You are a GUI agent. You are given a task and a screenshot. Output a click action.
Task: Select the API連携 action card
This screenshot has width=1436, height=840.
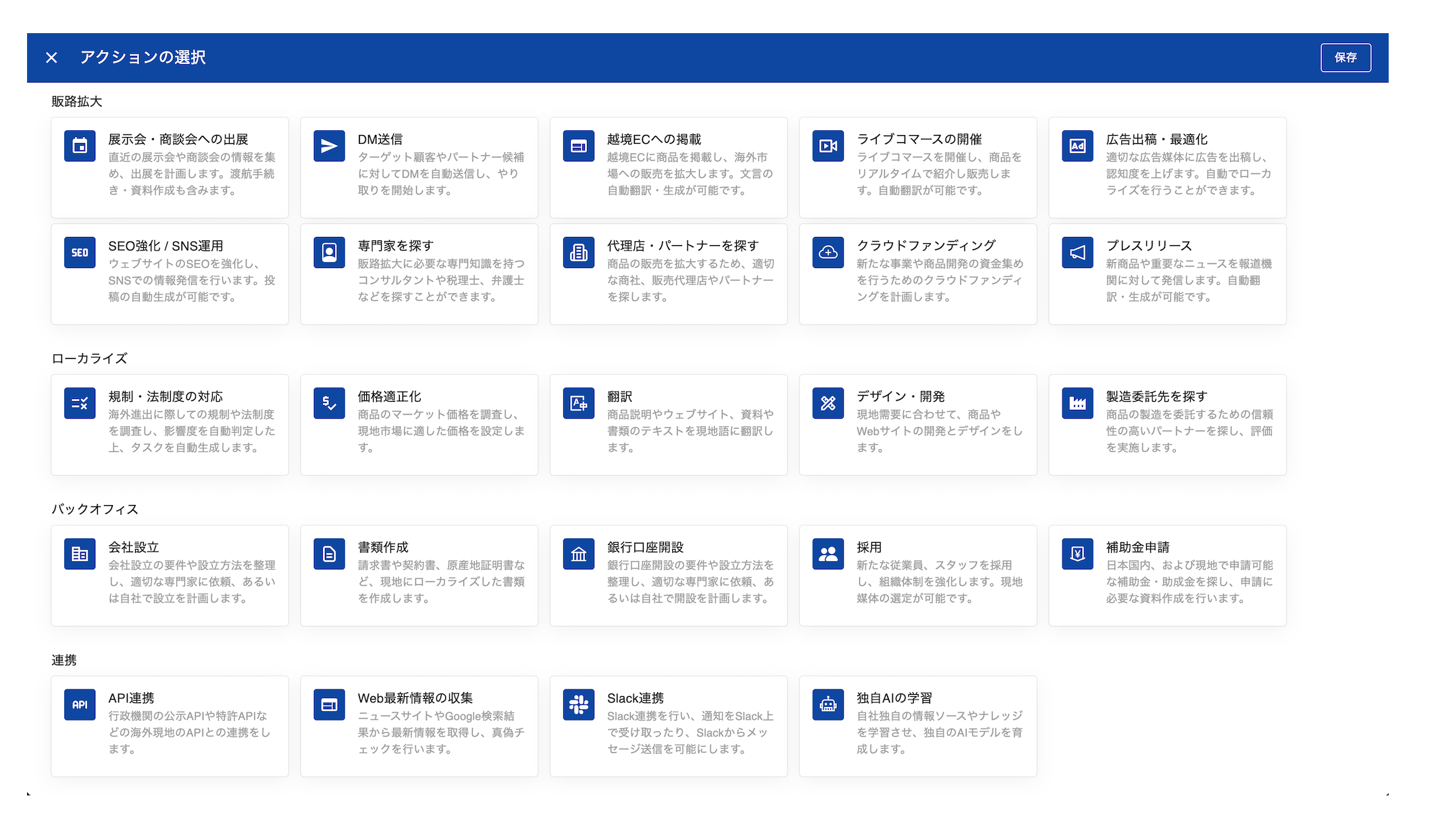coord(170,726)
